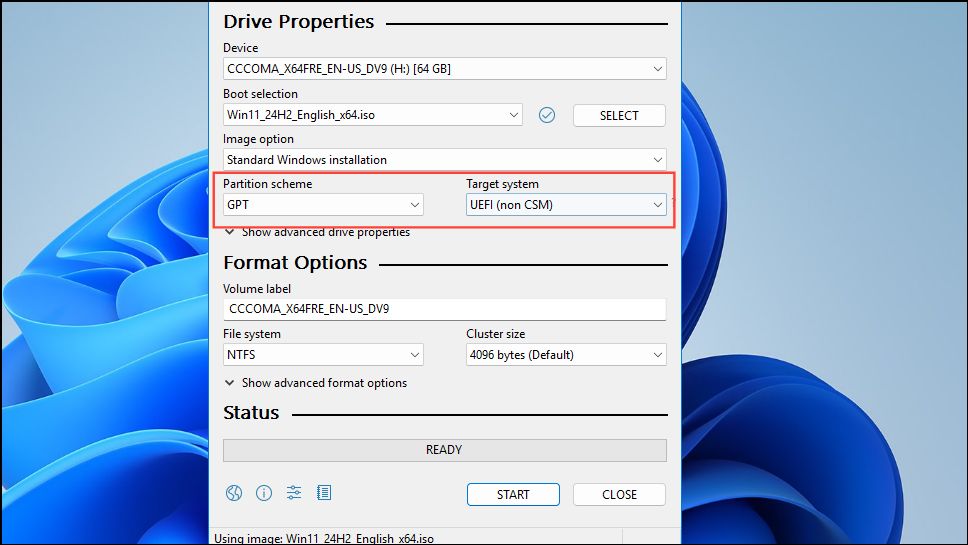This screenshot has width=968, height=545.
Task: Open the Cluster size dropdown
Action: [566, 355]
